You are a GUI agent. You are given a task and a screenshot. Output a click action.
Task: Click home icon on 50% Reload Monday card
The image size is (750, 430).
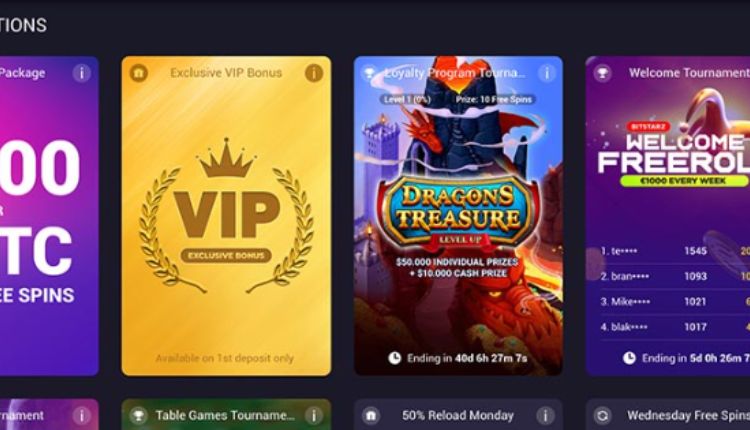click(371, 415)
